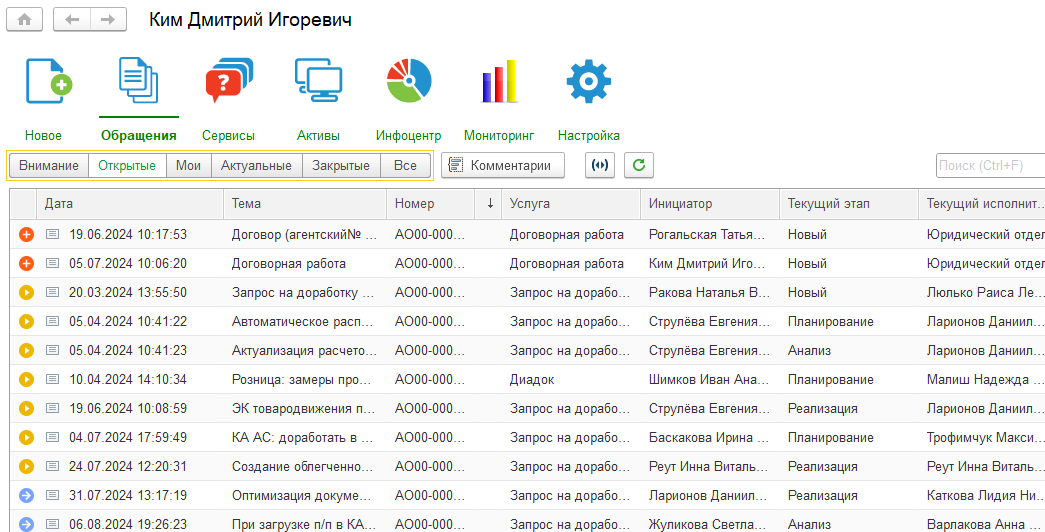This screenshot has height=532, width=1045.
Task: Click the green refresh list icon
Action: 639,166
